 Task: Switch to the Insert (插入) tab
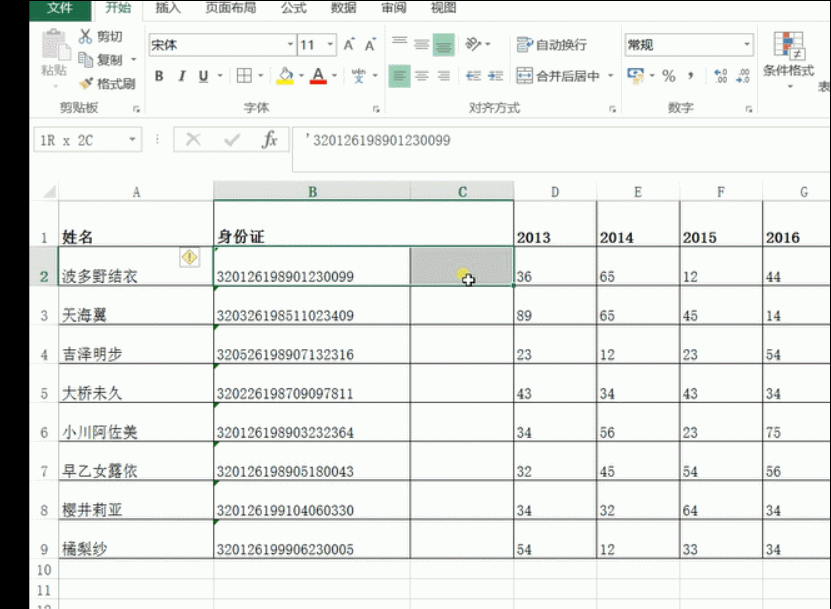(169, 8)
